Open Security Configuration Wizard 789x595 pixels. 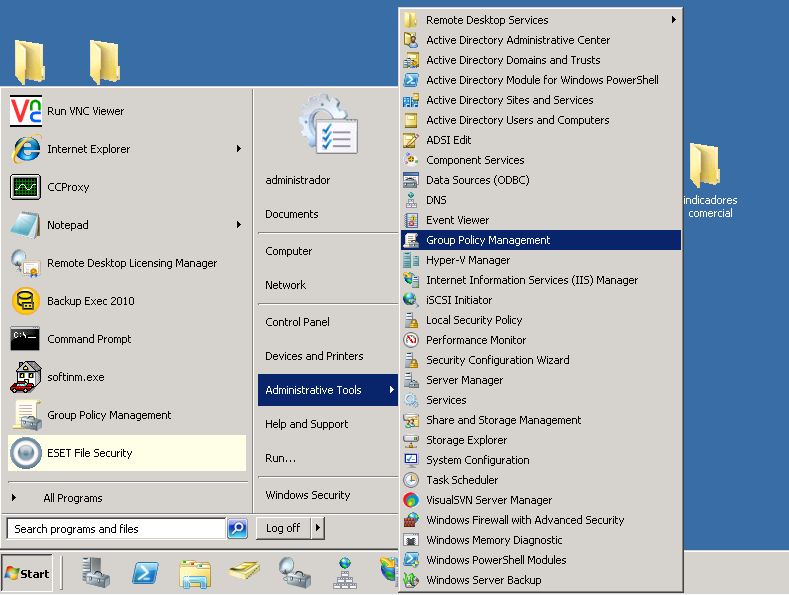[541, 360]
